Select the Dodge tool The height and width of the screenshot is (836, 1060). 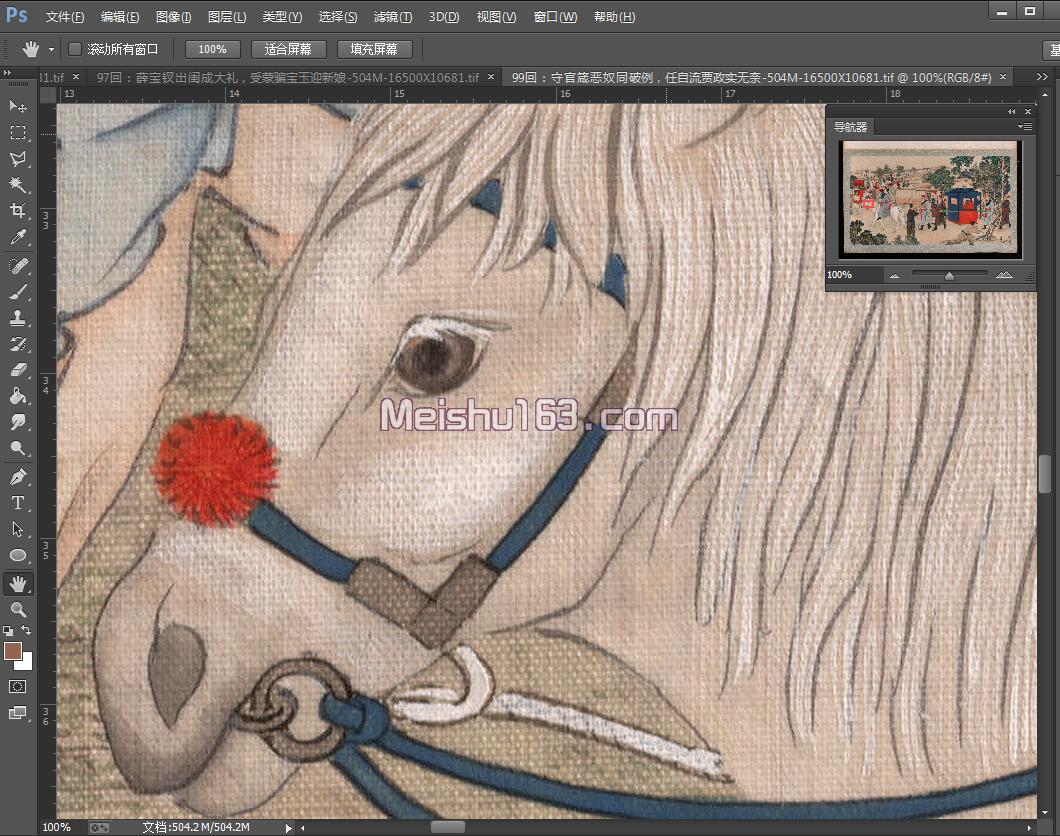point(18,448)
